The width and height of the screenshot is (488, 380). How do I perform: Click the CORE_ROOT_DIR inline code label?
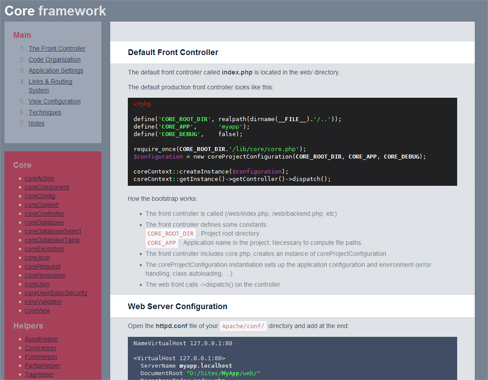click(x=170, y=234)
